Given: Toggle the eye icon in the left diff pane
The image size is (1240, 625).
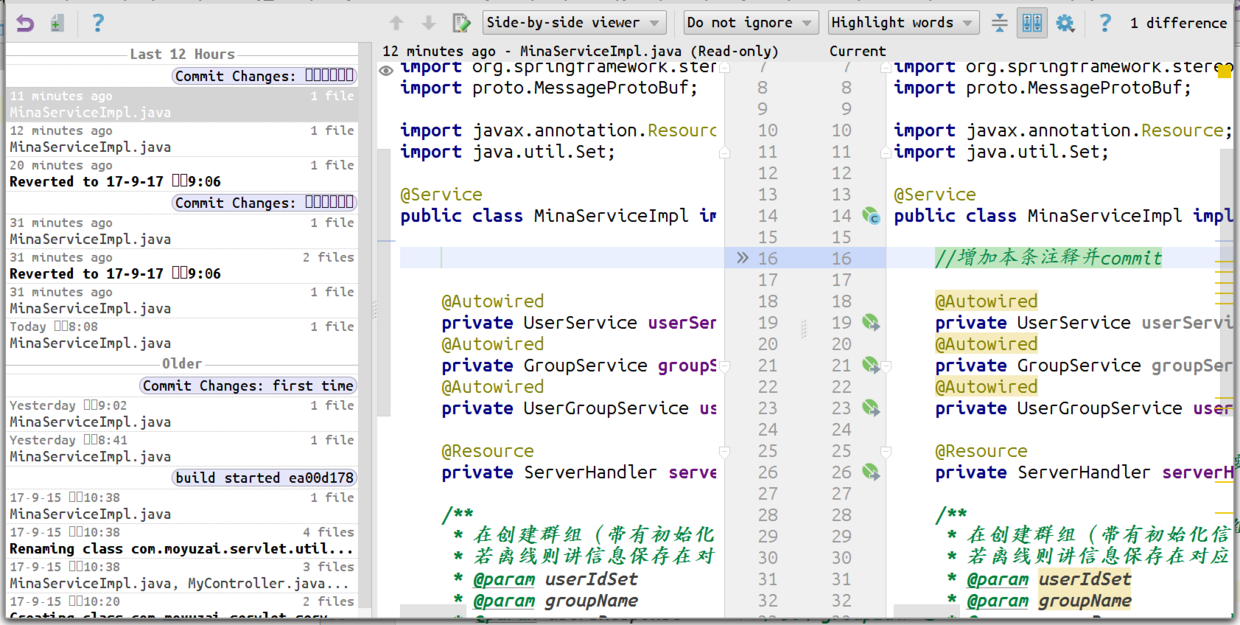Looking at the screenshot, I should click(386, 70).
